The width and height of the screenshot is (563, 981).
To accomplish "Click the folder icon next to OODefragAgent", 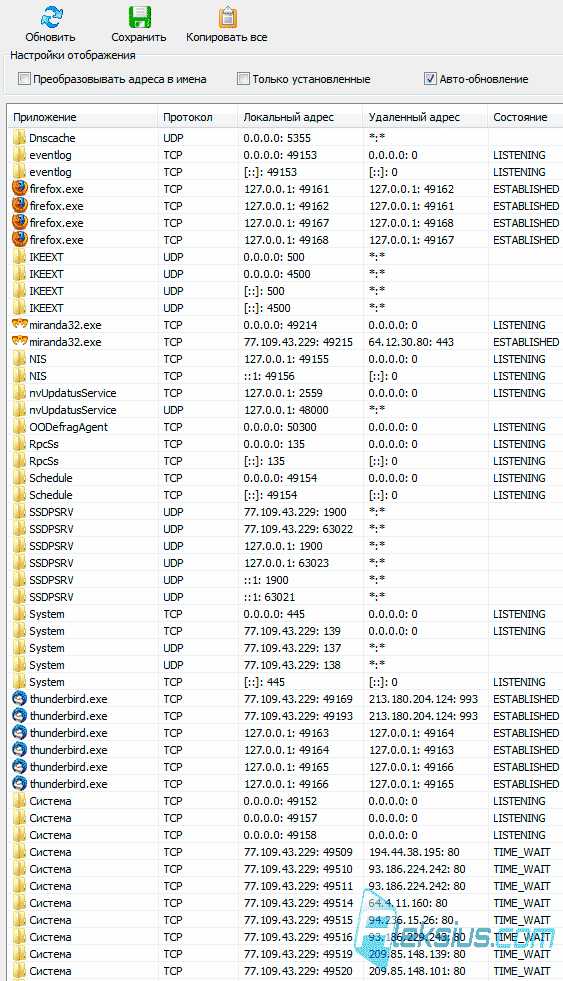I will pos(20,427).
